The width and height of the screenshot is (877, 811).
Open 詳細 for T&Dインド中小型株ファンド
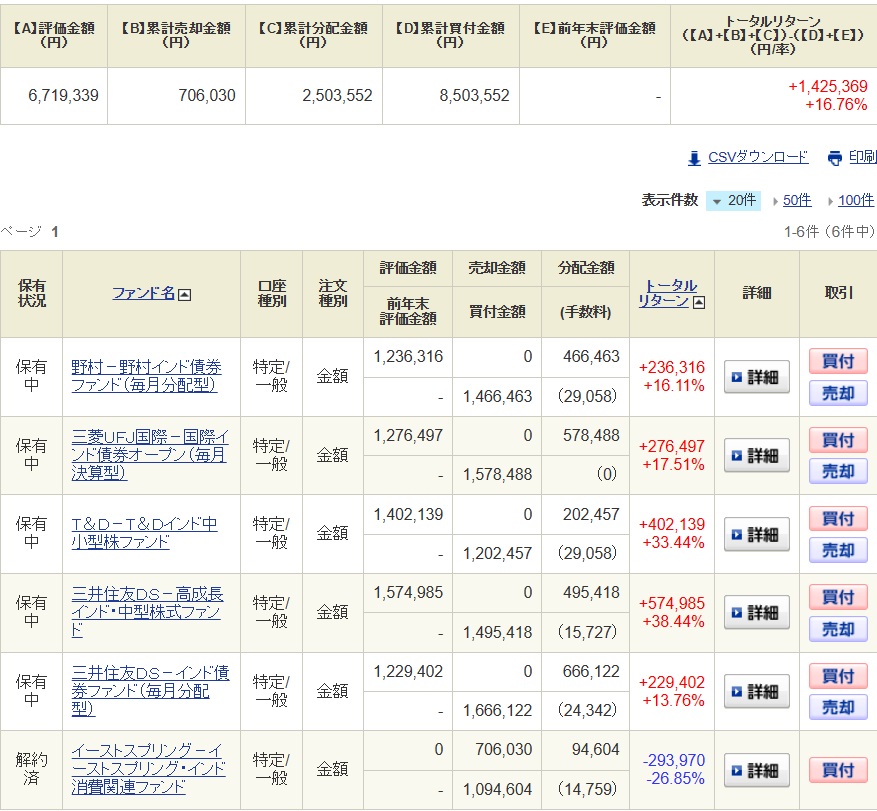point(756,534)
